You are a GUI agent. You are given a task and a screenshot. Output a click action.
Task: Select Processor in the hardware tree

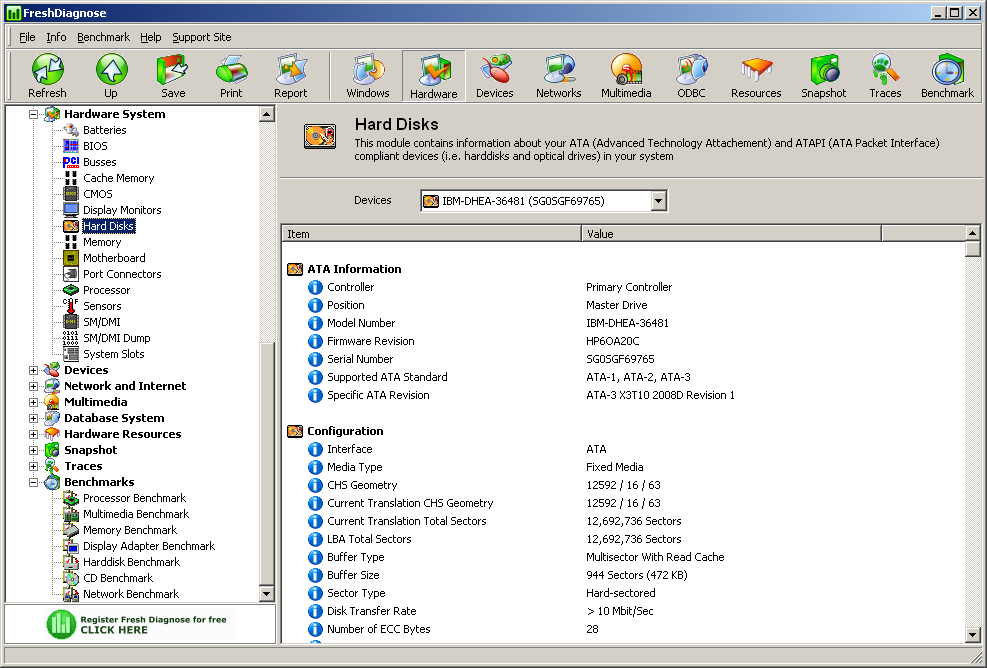point(106,290)
